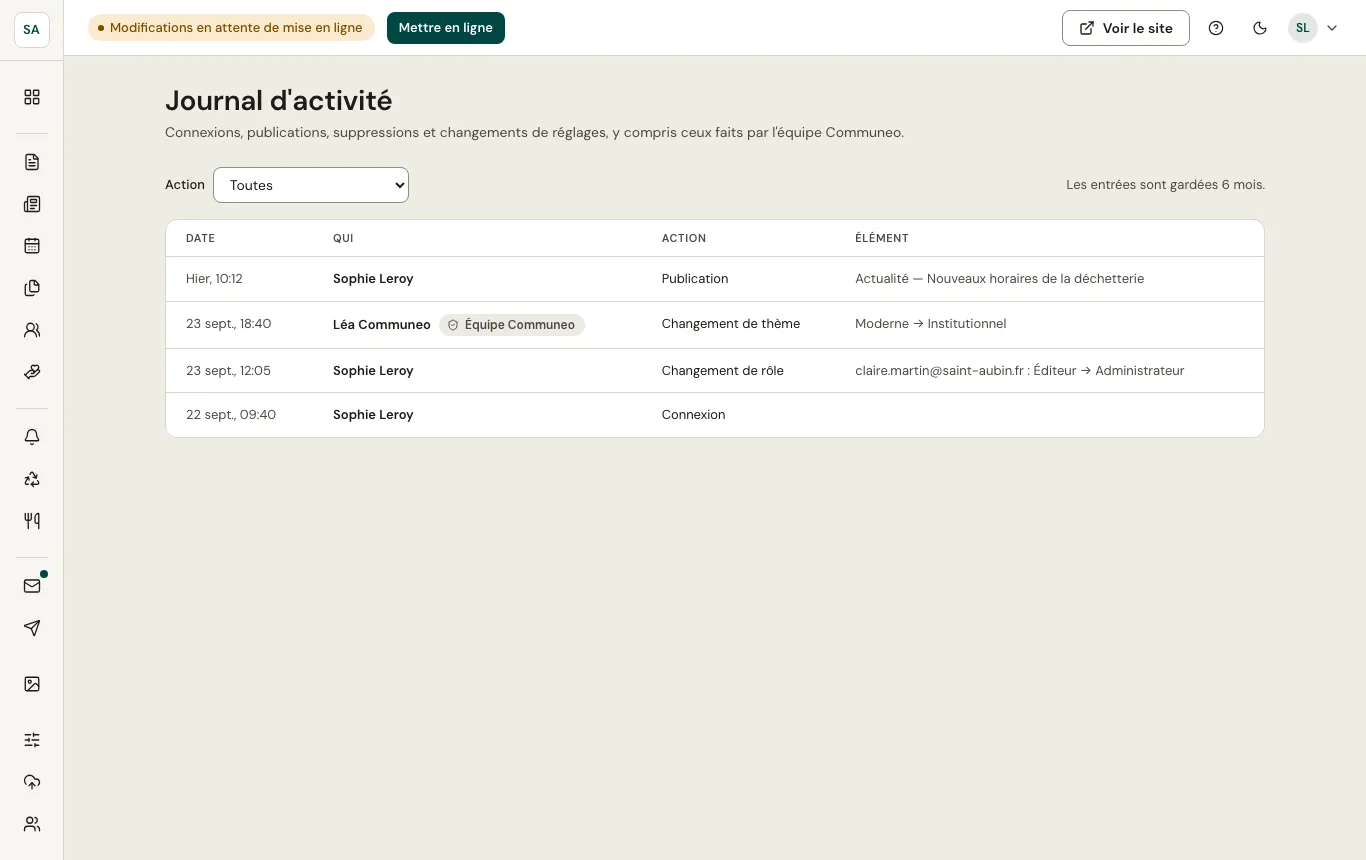Click the paper plane send icon
The width and height of the screenshot is (1366, 860).
pyautogui.click(x=32, y=628)
